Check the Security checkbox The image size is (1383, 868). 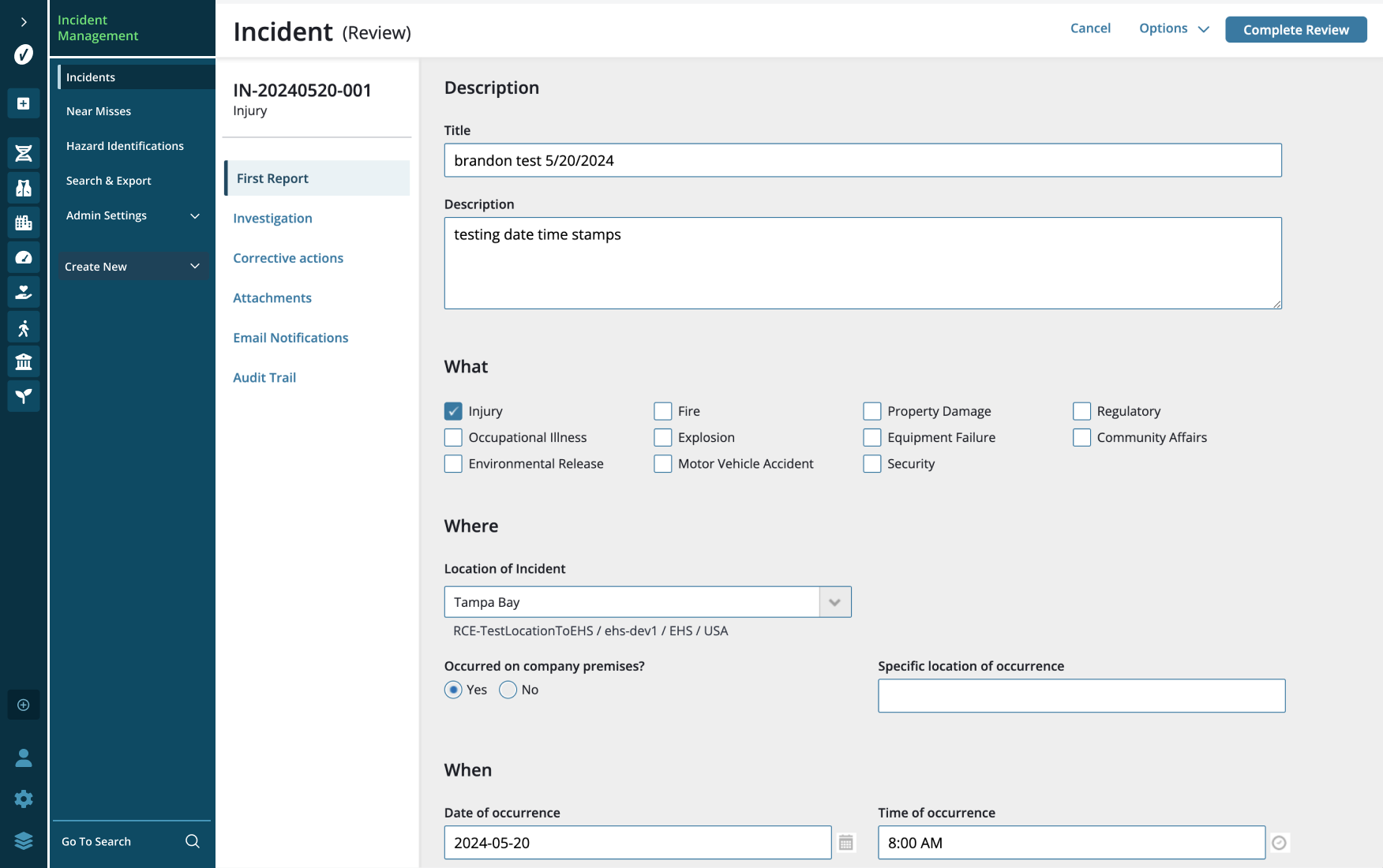click(x=872, y=464)
